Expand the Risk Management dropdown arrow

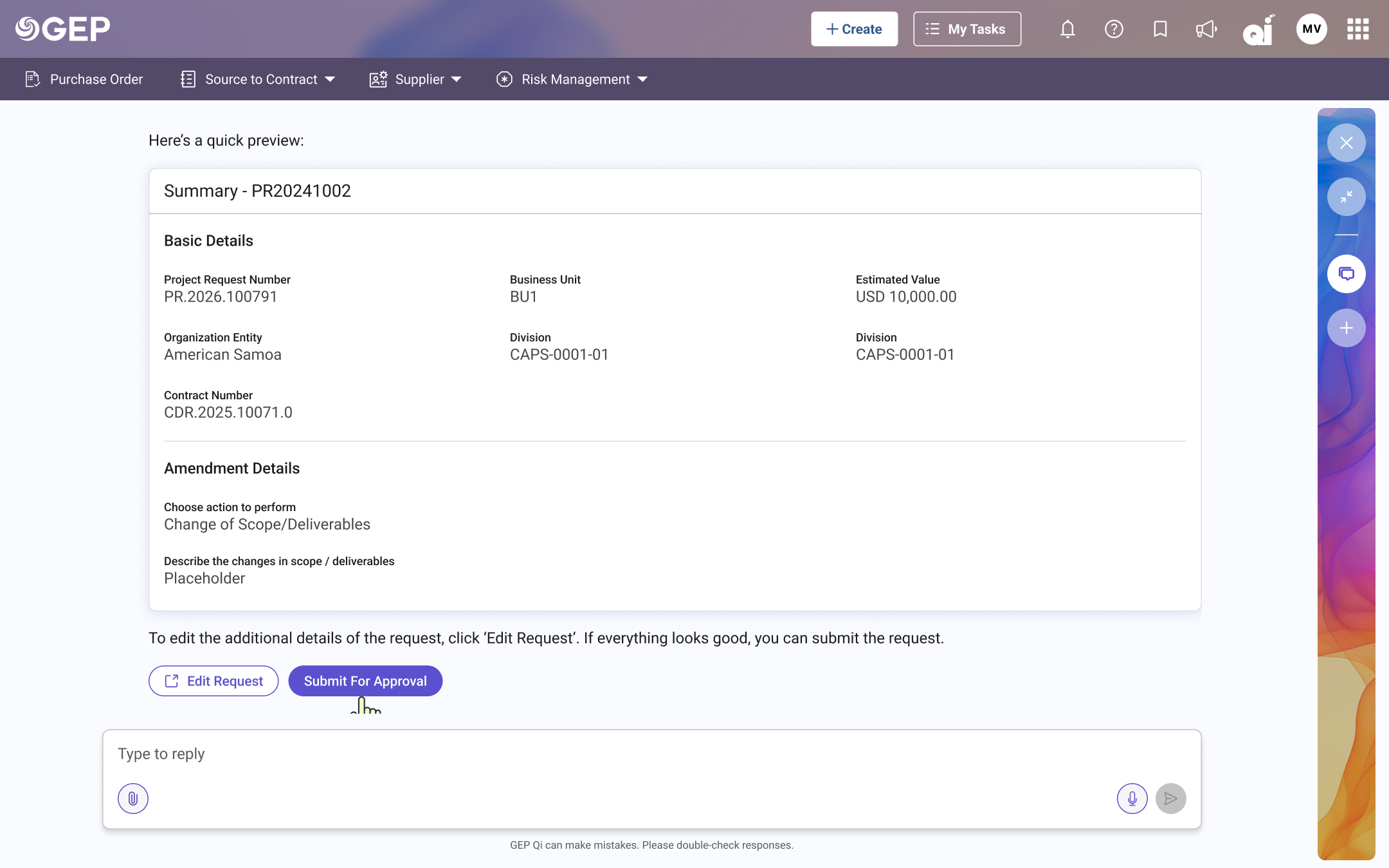point(642,79)
